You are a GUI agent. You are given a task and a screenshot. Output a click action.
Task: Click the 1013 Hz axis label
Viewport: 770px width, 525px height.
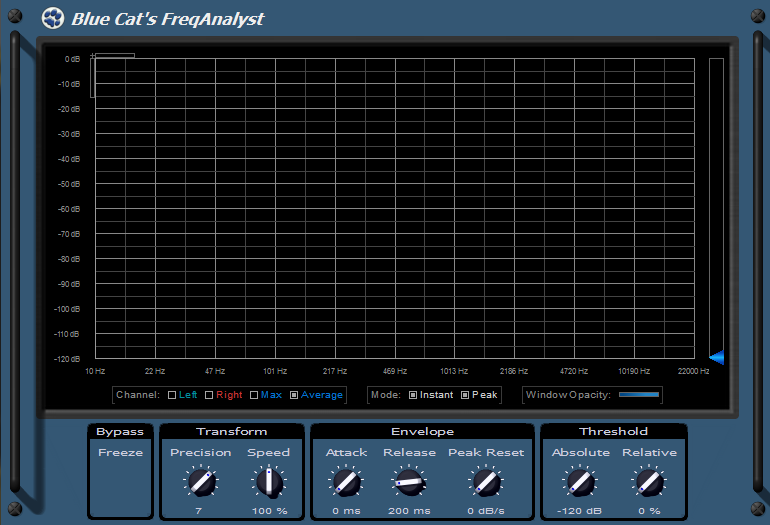[x=454, y=371]
